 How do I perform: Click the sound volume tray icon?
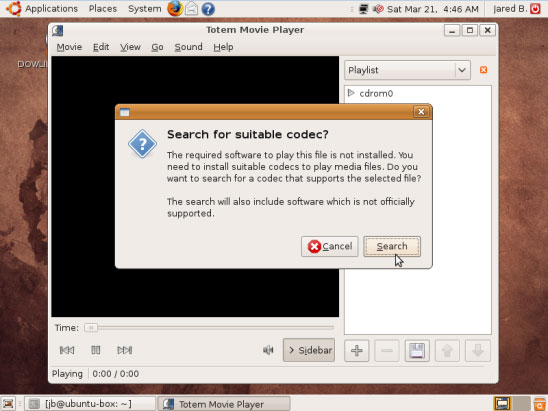[x=378, y=9]
